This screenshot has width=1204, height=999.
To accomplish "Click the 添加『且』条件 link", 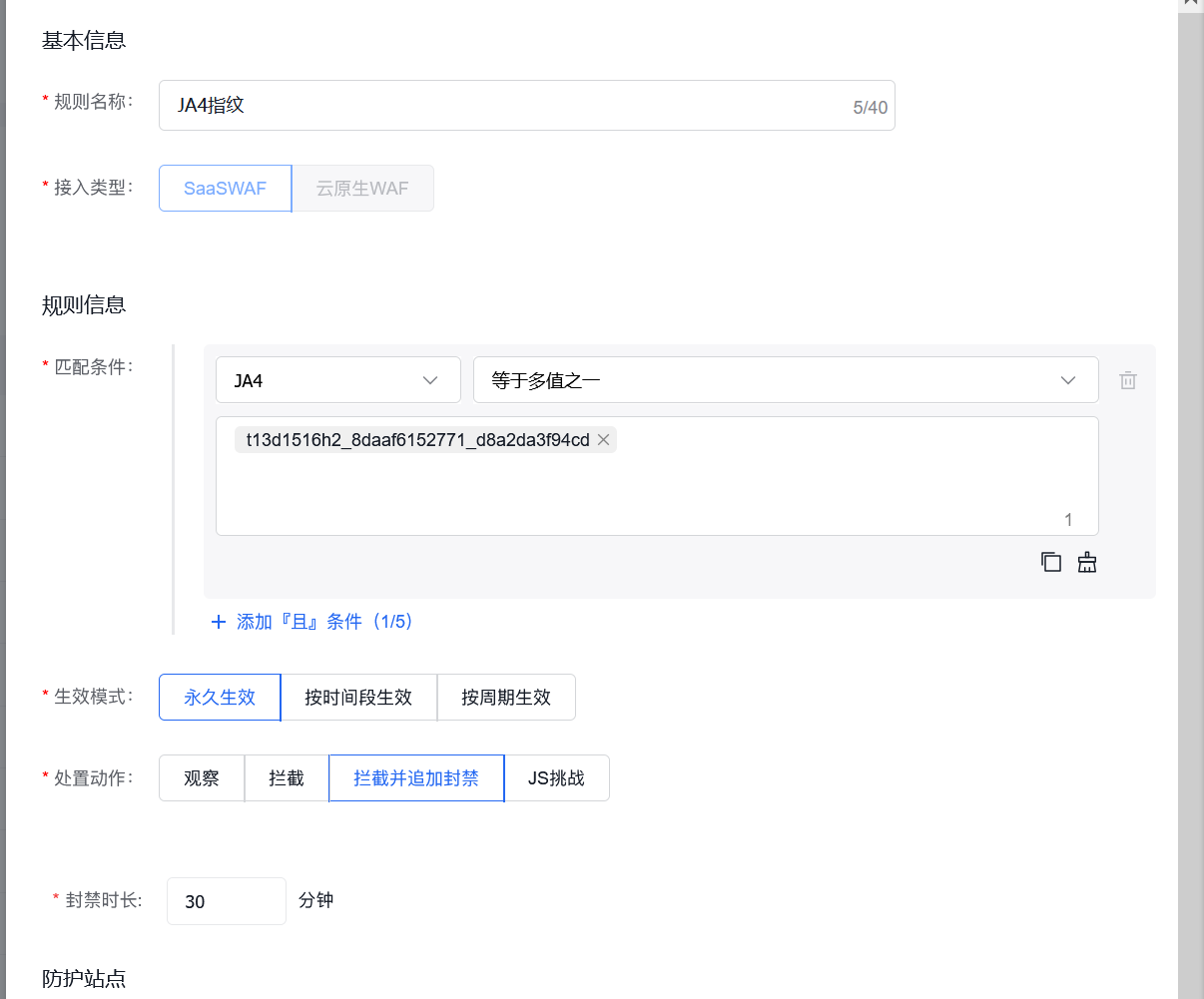I will tap(321, 621).
